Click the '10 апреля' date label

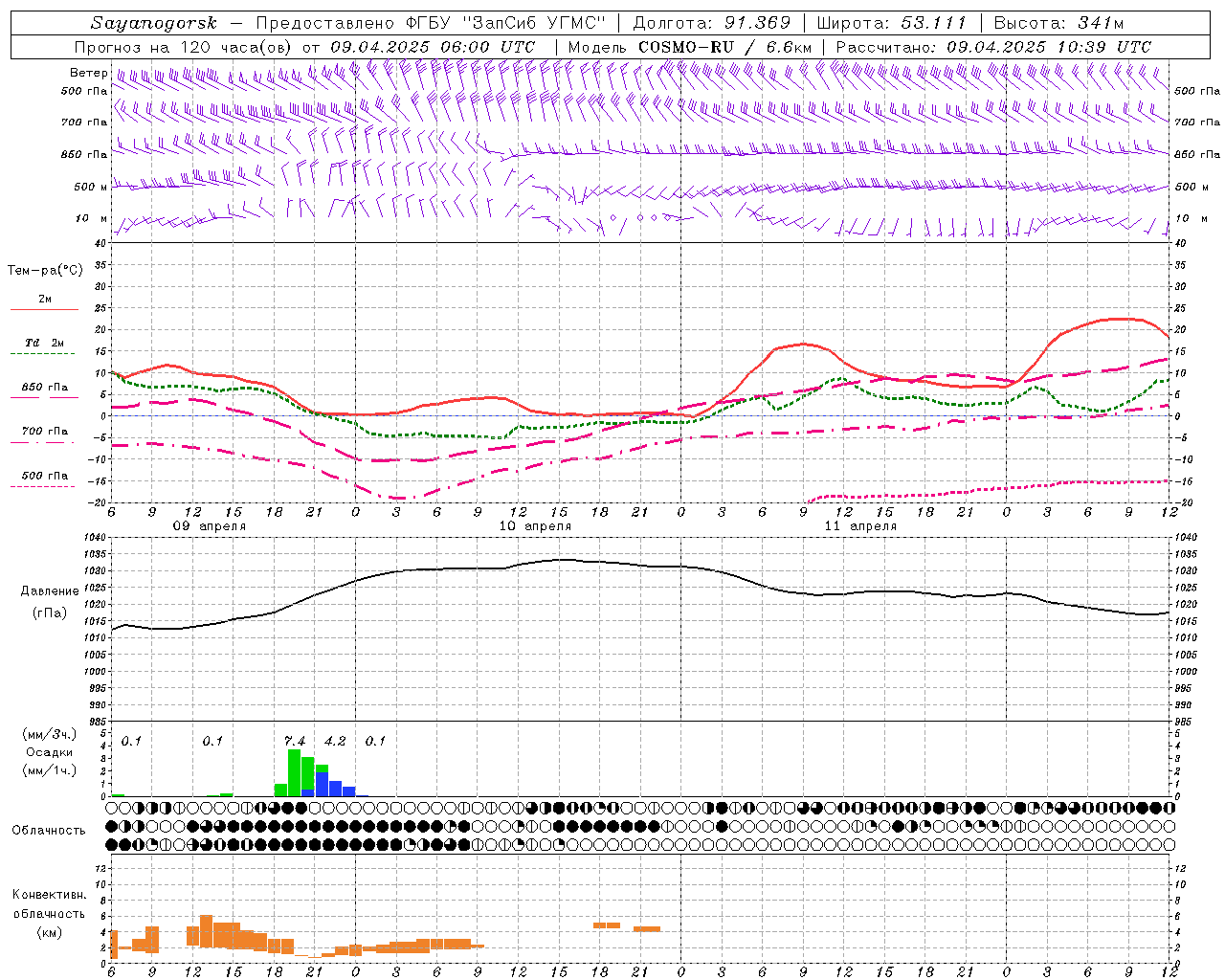[x=535, y=526]
